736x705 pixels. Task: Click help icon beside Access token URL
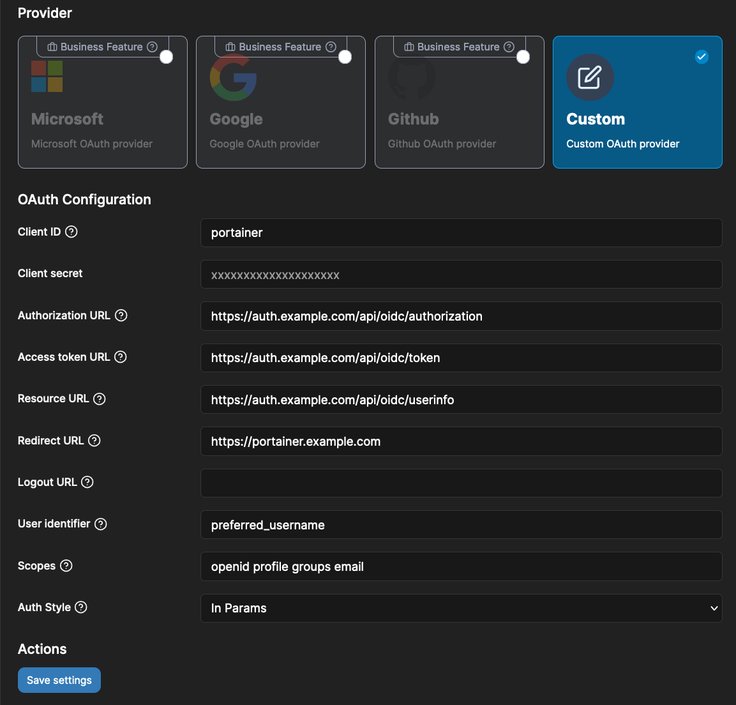click(x=121, y=357)
